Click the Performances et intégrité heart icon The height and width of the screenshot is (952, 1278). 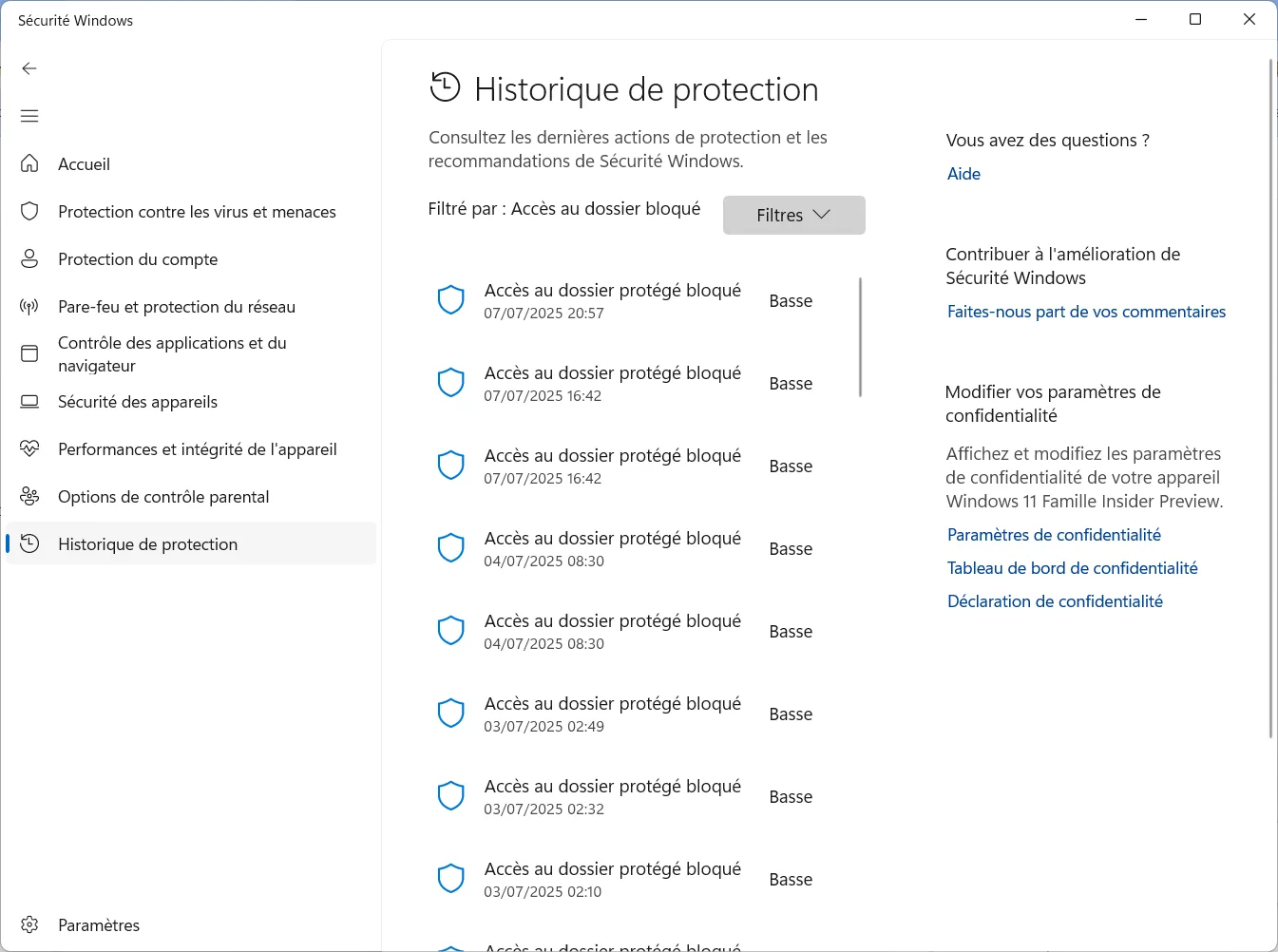point(29,448)
